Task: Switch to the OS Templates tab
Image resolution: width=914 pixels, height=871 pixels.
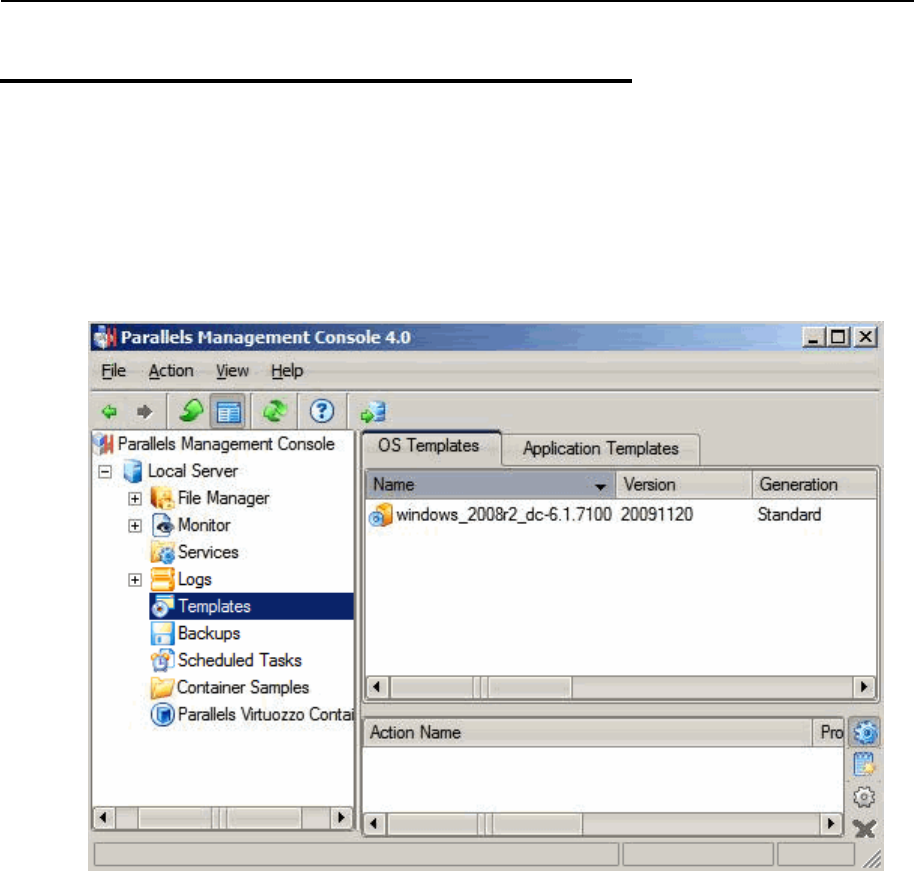Action: point(431,446)
